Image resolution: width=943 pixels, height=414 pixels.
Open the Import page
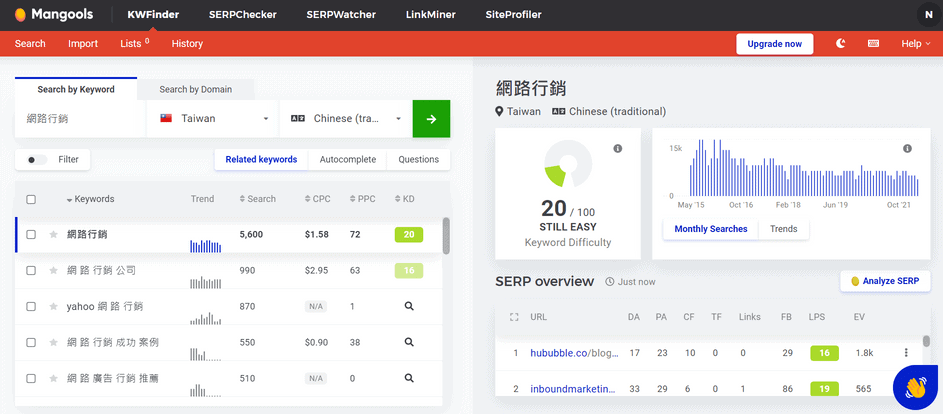[83, 43]
